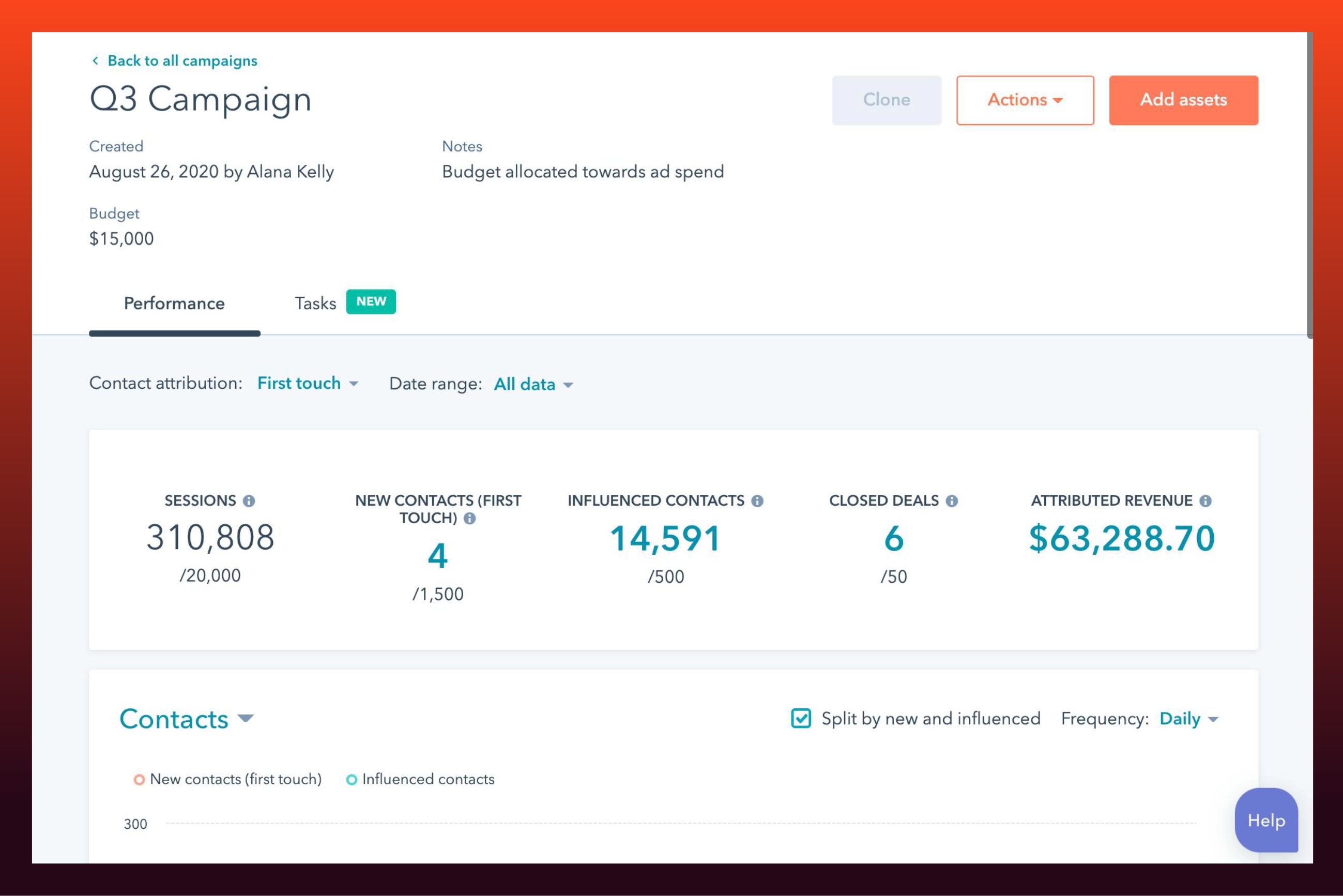Open the Help chat widget
Image resolution: width=1343 pixels, height=896 pixels.
[x=1266, y=820]
